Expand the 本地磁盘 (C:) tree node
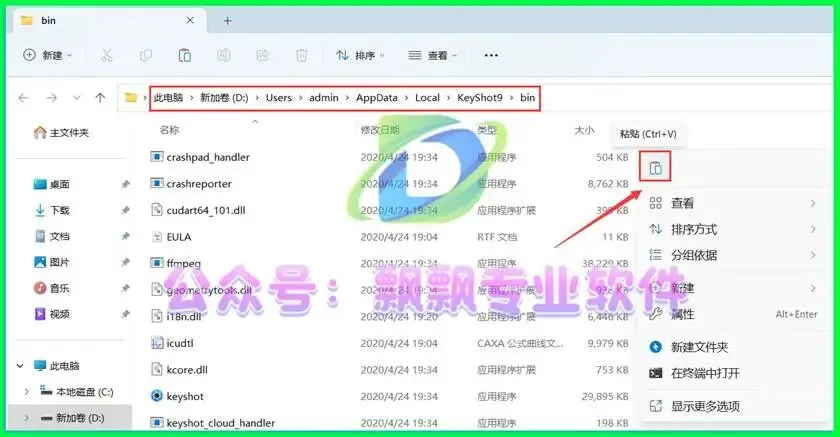This screenshot has width=840, height=437. click(x=26, y=392)
